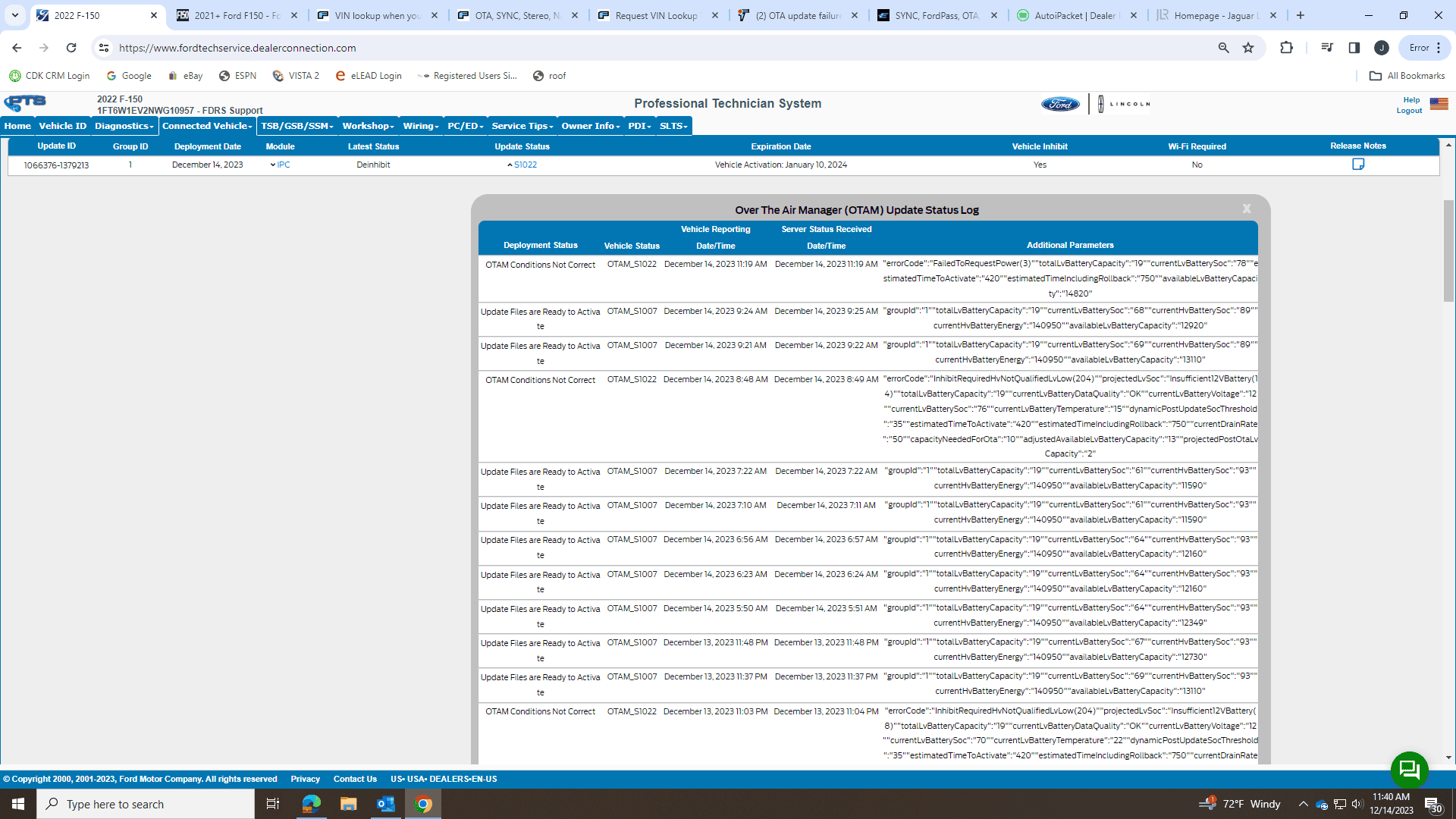Open Contact Us footer link
The width and height of the screenshot is (1456, 819).
355,779
